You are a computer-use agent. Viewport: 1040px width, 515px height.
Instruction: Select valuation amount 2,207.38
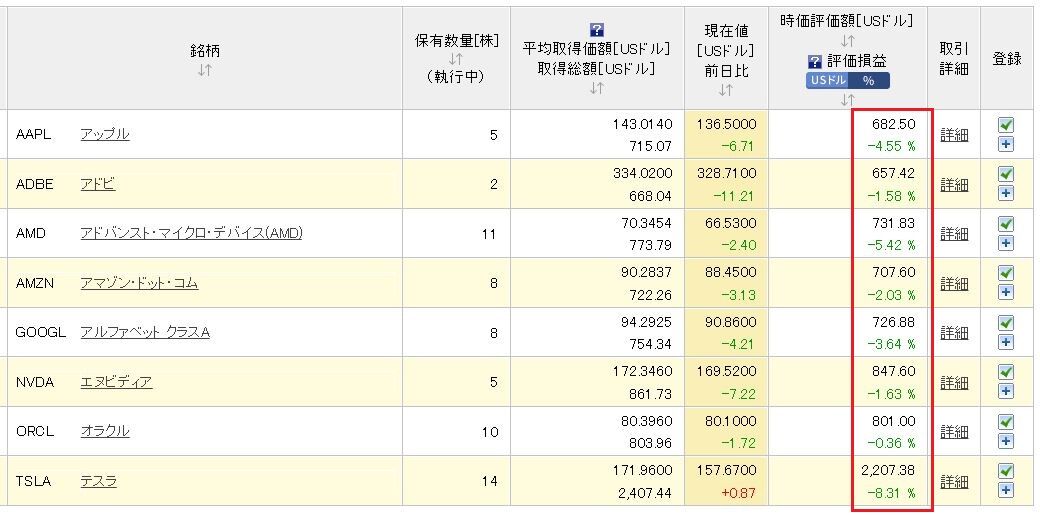[x=887, y=471]
